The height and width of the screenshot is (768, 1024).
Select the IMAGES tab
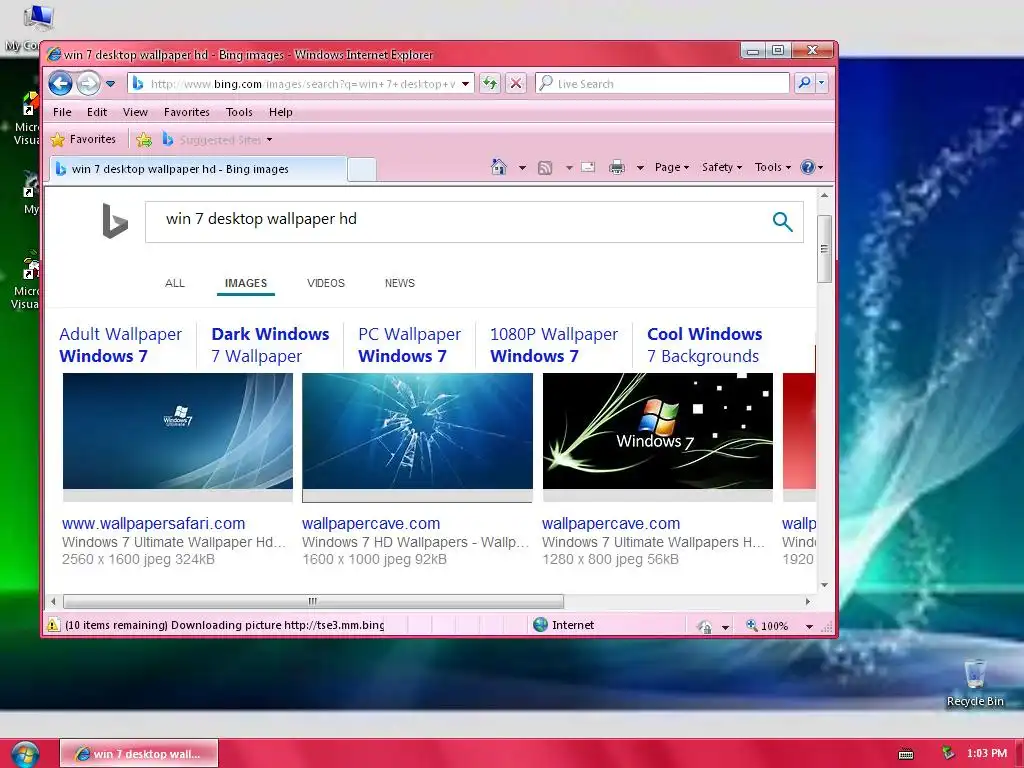pyautogui.click(x=246, y=283)
